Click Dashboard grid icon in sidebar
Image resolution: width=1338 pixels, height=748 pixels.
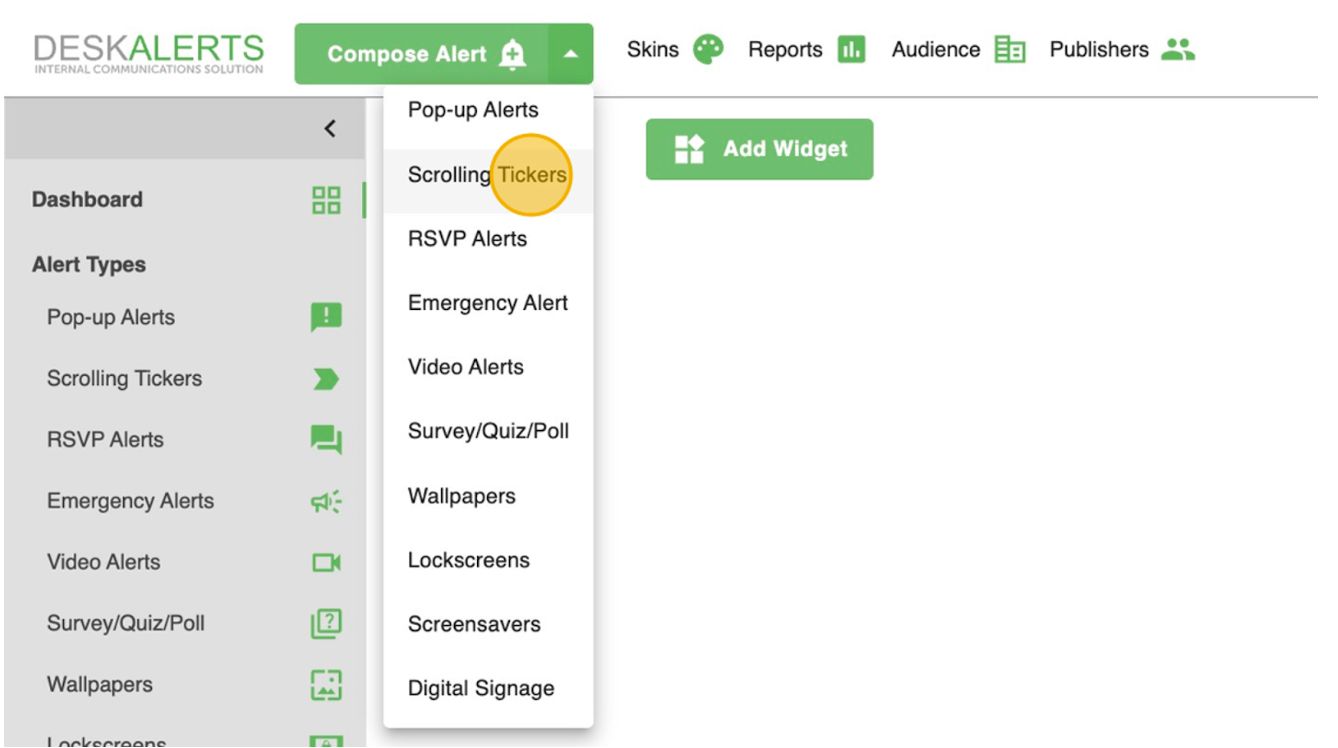tap(326, 200)
